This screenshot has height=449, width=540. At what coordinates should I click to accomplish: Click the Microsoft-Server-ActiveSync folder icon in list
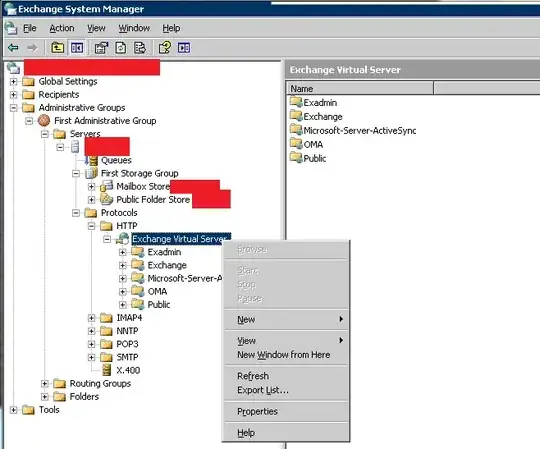point(296,130)
